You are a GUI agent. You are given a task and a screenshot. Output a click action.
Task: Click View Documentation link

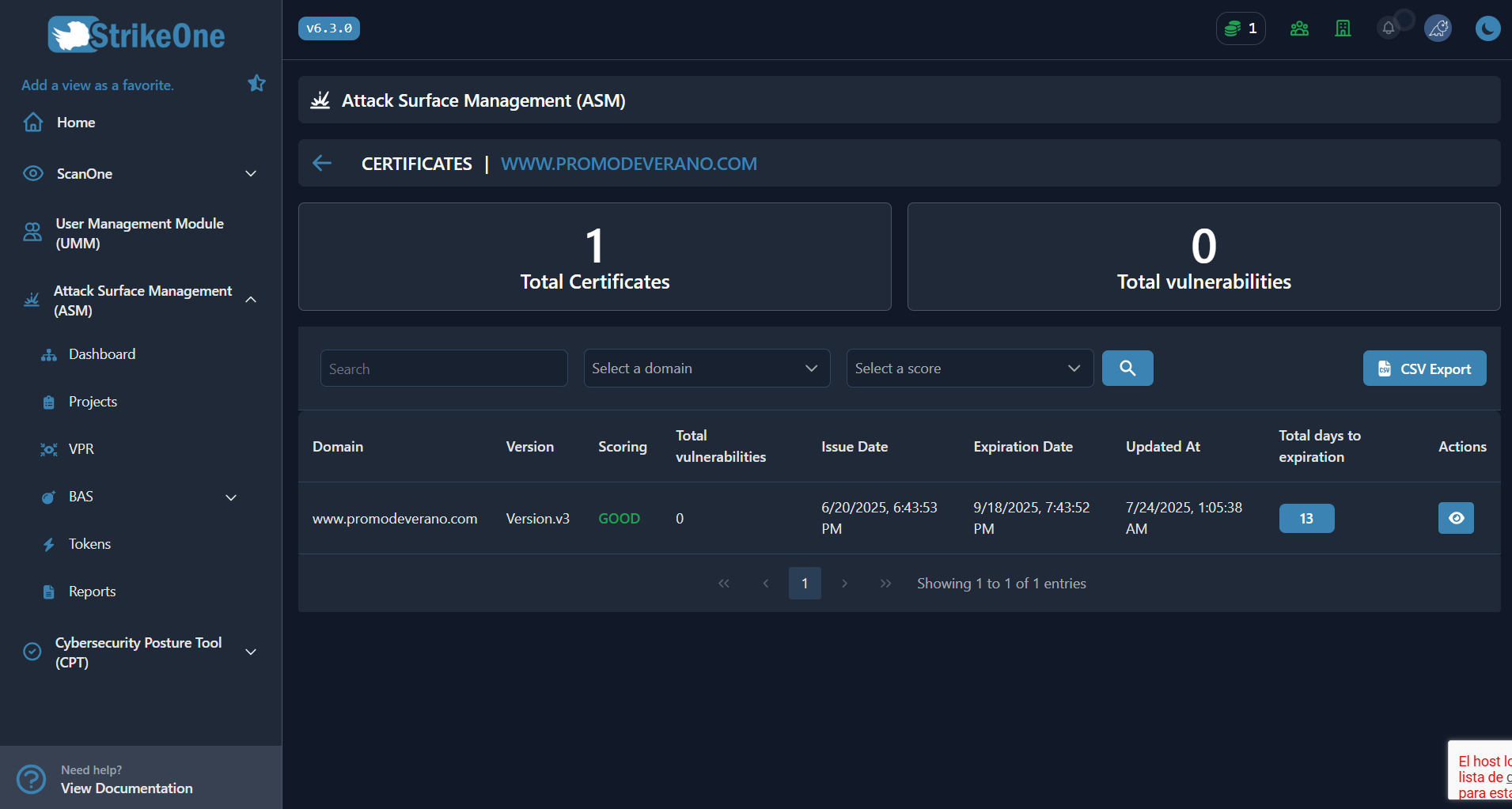pyautogui.click(x=127, y=788)
